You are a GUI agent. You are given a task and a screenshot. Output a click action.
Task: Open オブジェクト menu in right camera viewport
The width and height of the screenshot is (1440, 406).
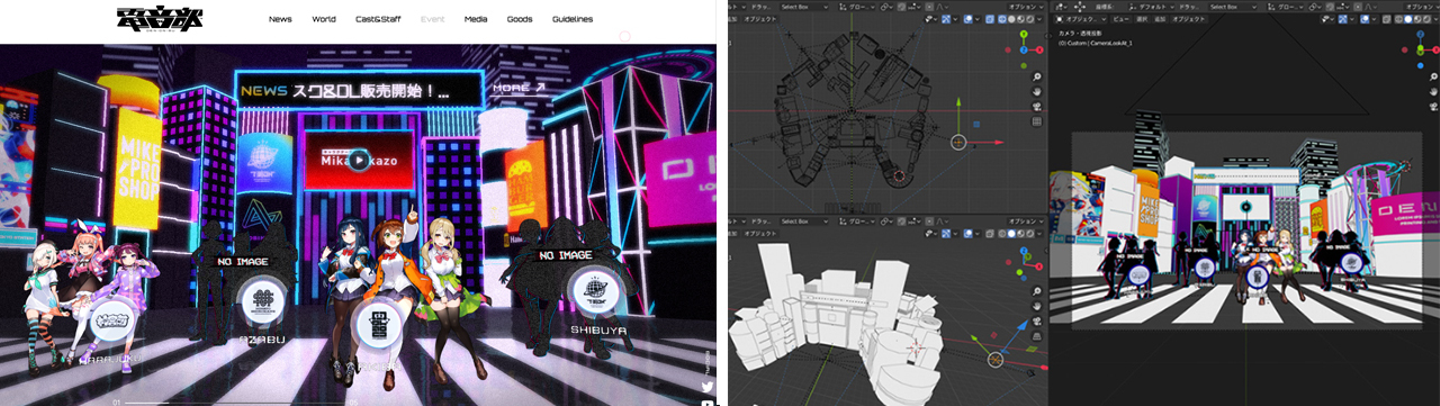tap(1189, 19)
